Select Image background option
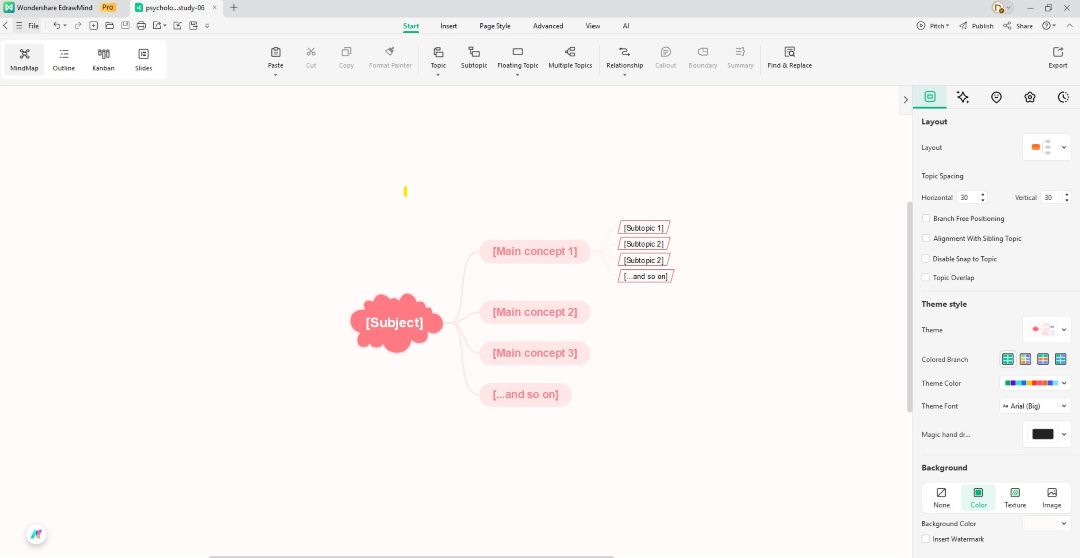Viewport: 1080px width, 558px height. click(x=1052, y=497)
